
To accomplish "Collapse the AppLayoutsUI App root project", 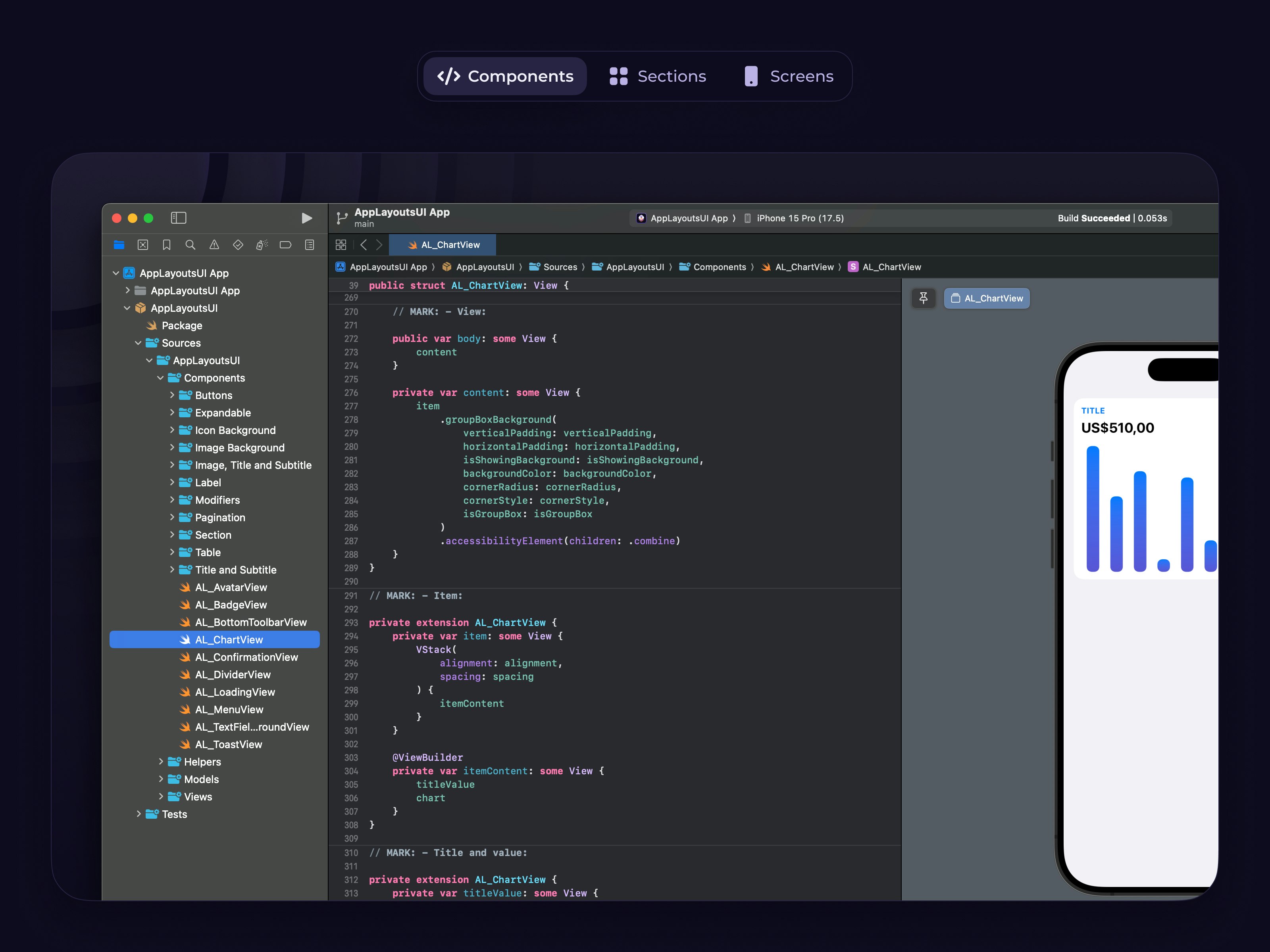I will point(116,273).
